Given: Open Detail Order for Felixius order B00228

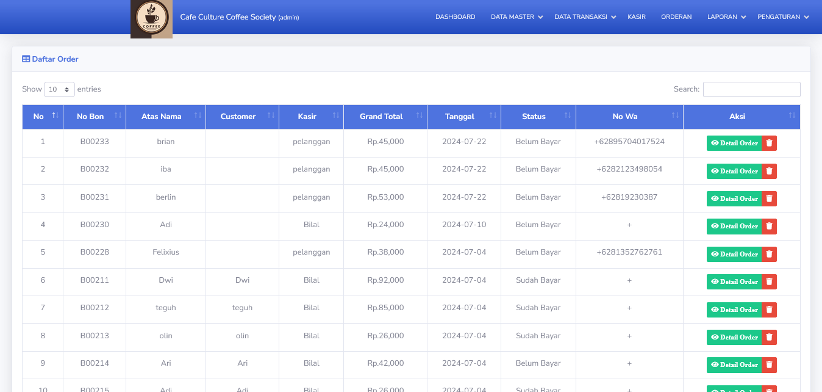Looking at the screenshot, I should click(x=734, y=254).
